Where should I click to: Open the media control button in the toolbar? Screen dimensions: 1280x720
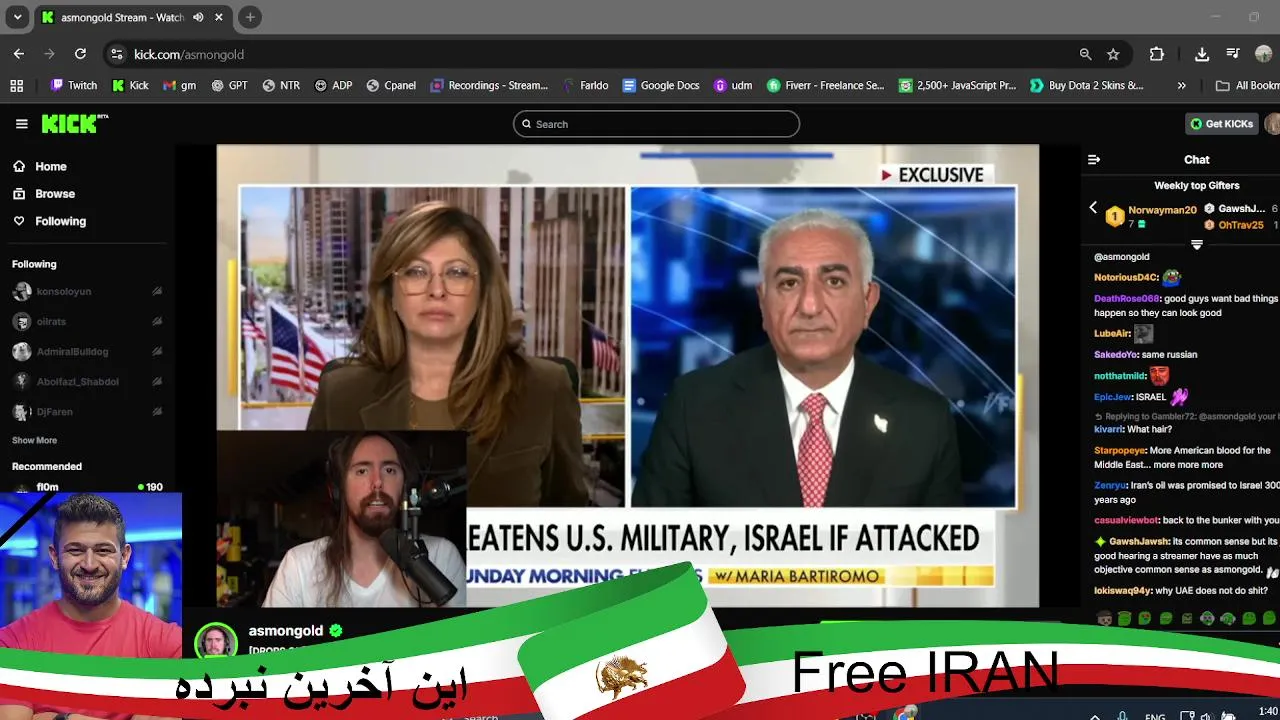[x=1234, y=54]
